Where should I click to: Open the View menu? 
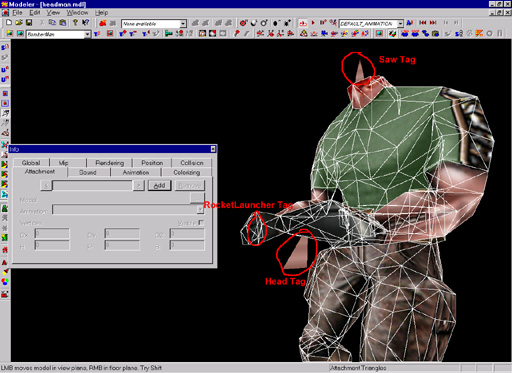coord(53,13)
